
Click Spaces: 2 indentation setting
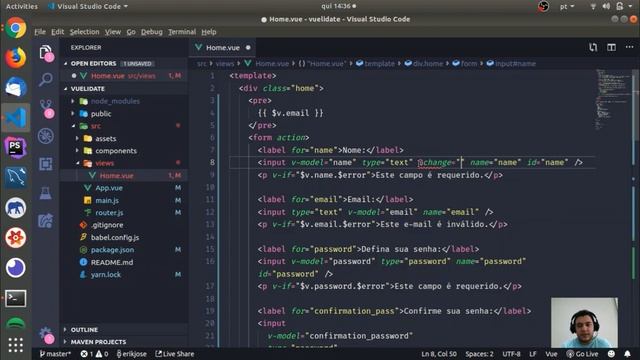tap(479, 354)
